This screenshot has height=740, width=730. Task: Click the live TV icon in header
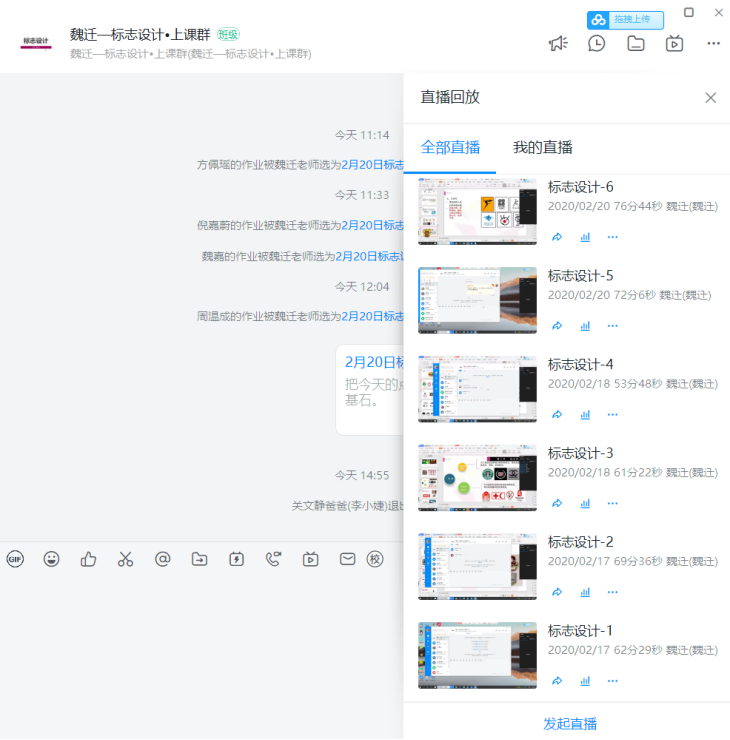[675, 43]
